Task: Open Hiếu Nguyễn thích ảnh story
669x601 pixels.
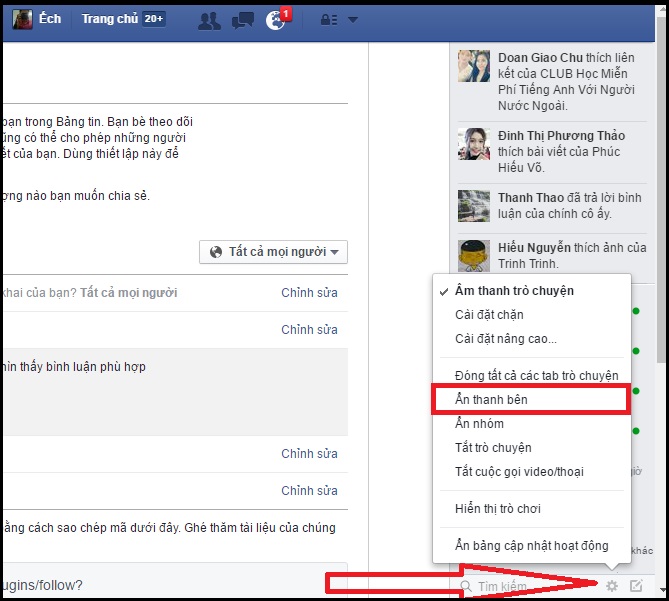Action: 572,255
